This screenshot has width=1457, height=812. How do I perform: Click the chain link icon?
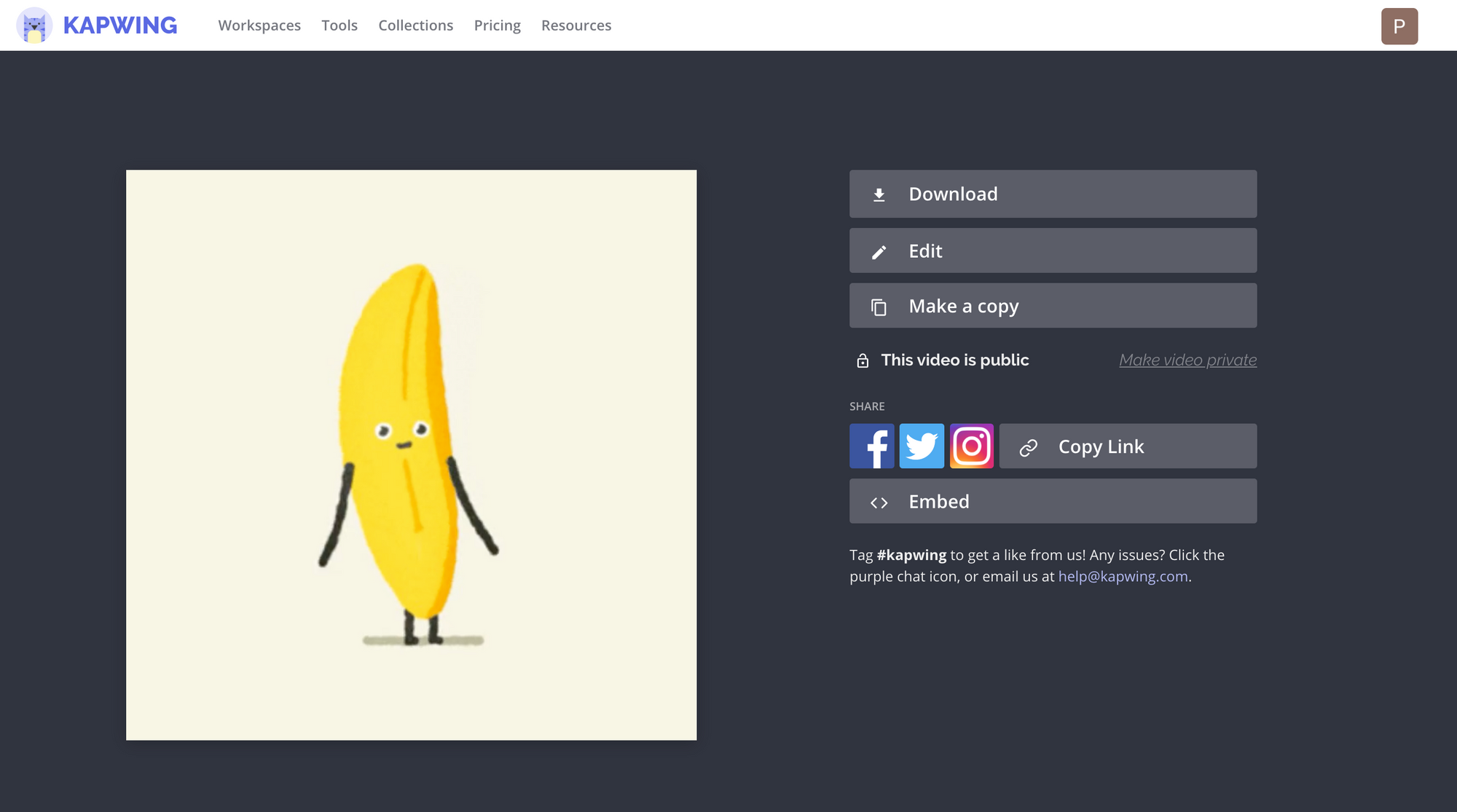point(1028,447)
